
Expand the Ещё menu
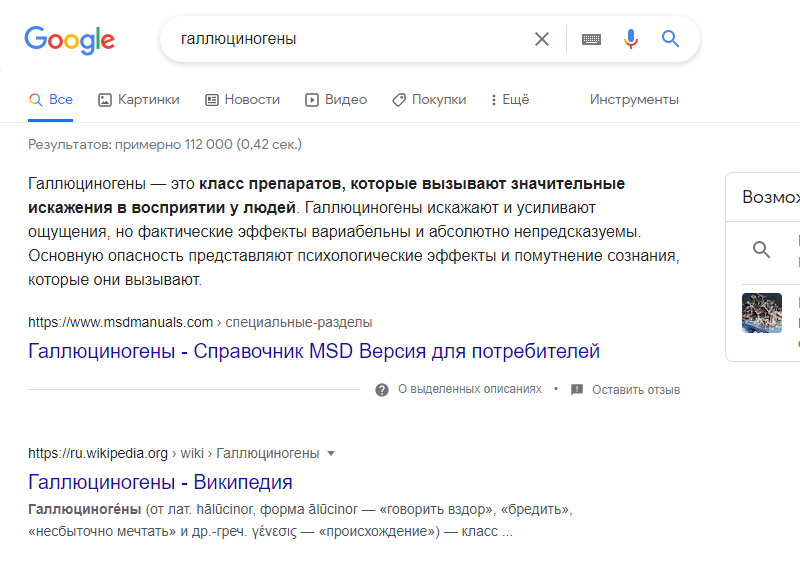pos(510,99)
